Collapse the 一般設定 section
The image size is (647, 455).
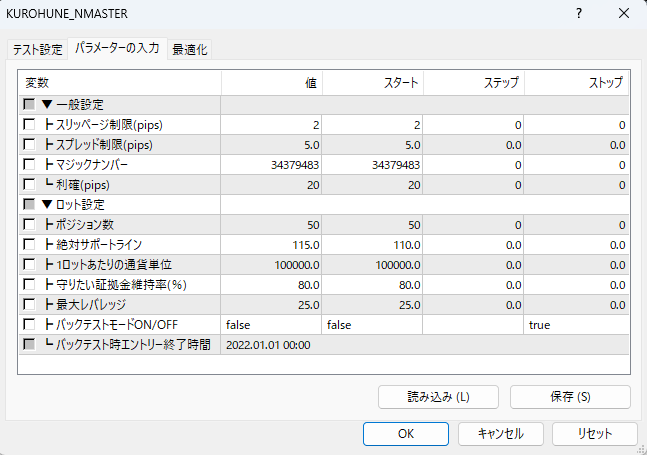coord(48,105)
